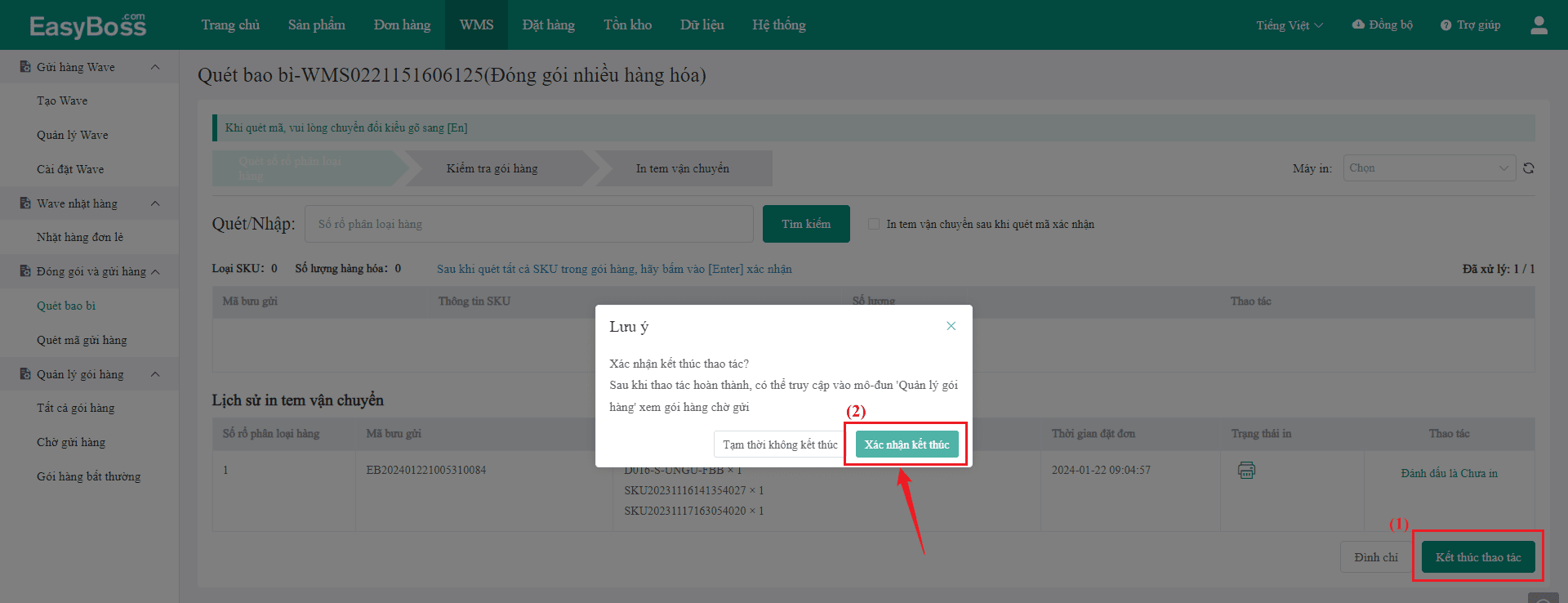The width and height of the screenshot is (1568, 603).
Task: Click SKU20231117163054020 × 1 text
Action: point(694,511)
